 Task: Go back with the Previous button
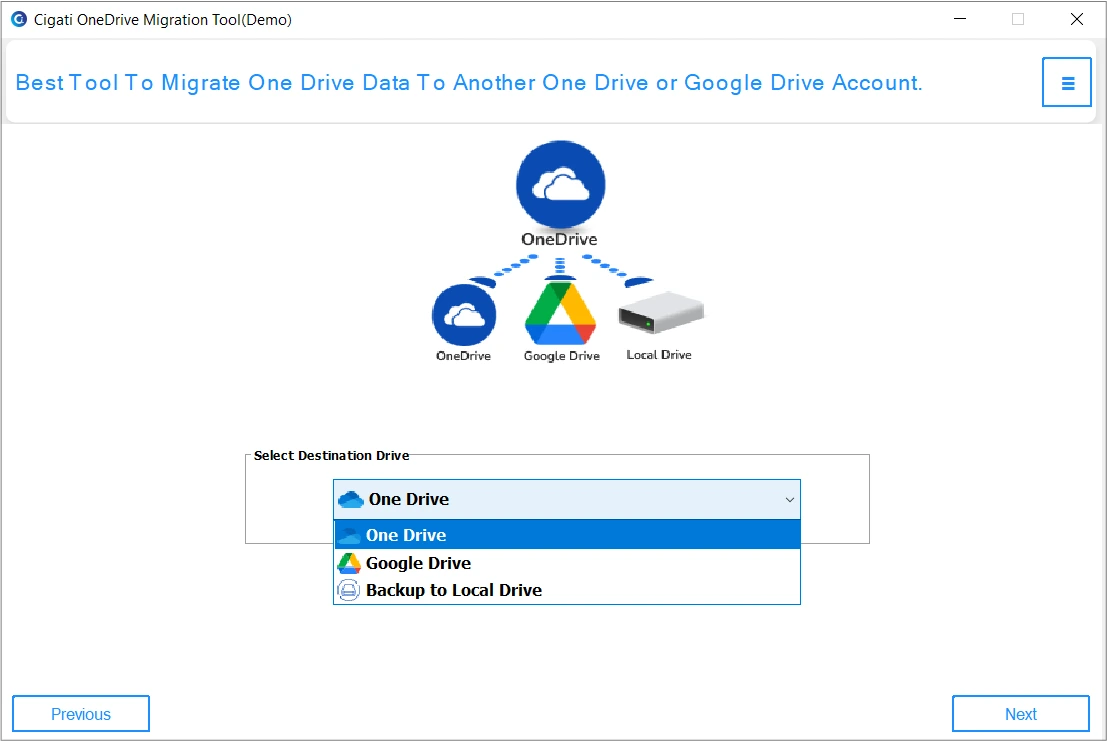81,714
